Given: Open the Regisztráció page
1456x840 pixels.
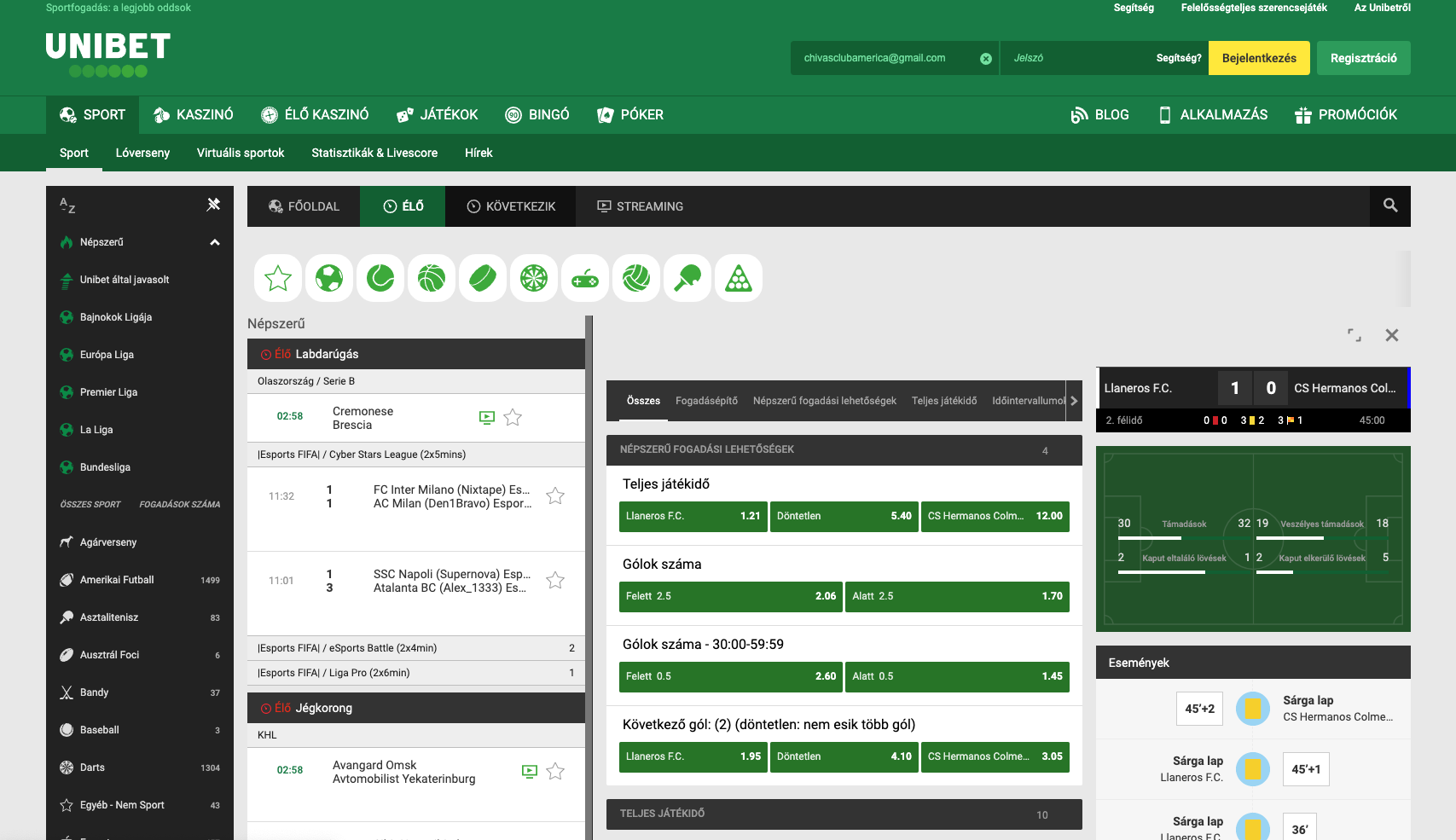Looking at the screenshot, I should pos(1363,57).
